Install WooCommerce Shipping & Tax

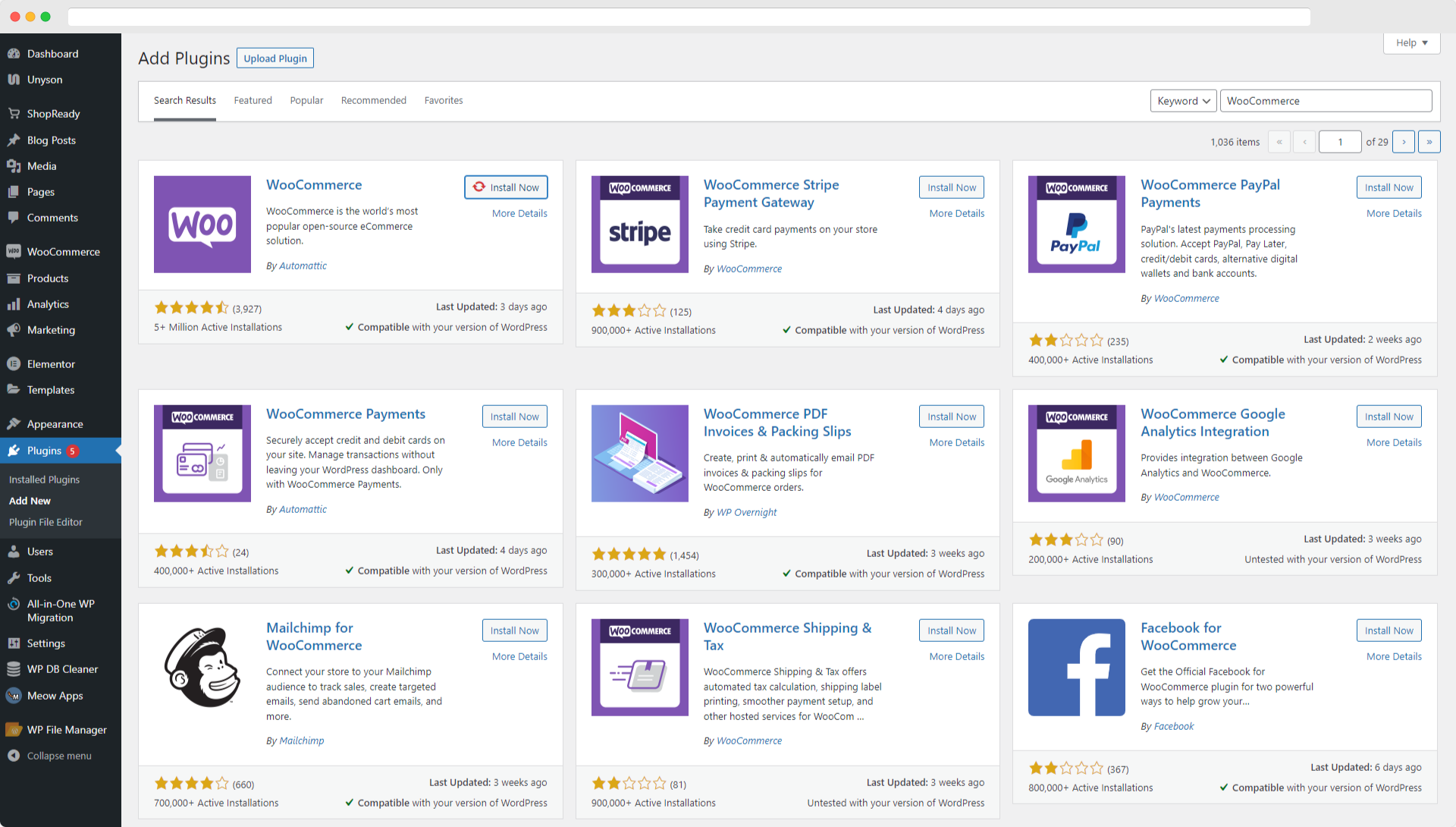tap(952, 630)
